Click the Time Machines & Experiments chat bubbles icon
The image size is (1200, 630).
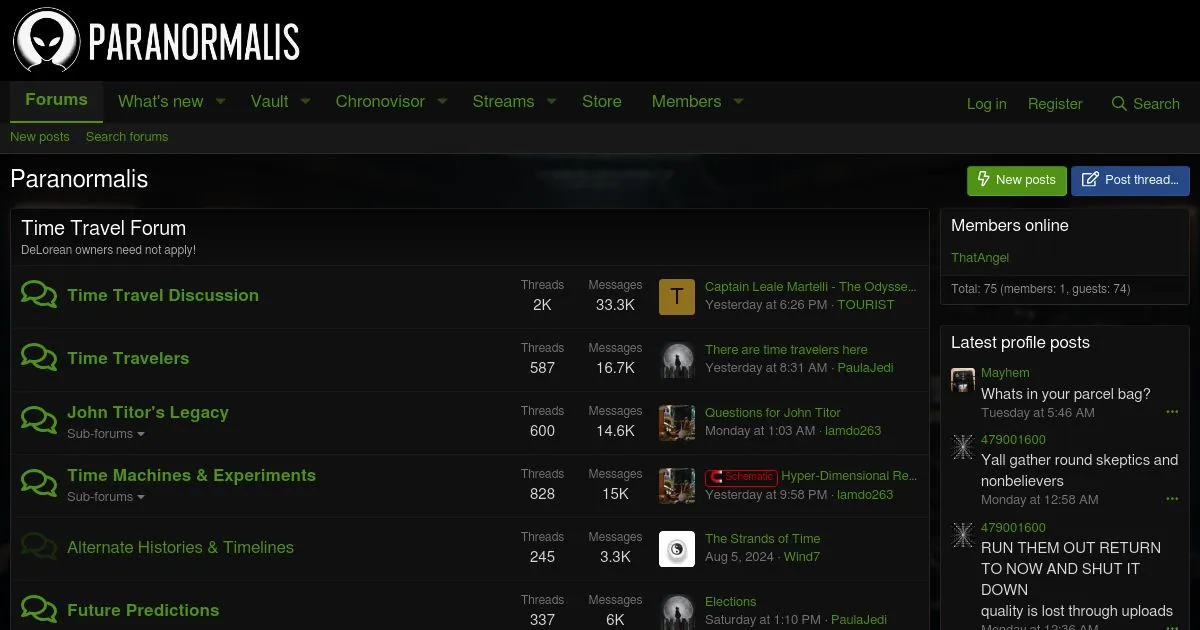(39, 484)
